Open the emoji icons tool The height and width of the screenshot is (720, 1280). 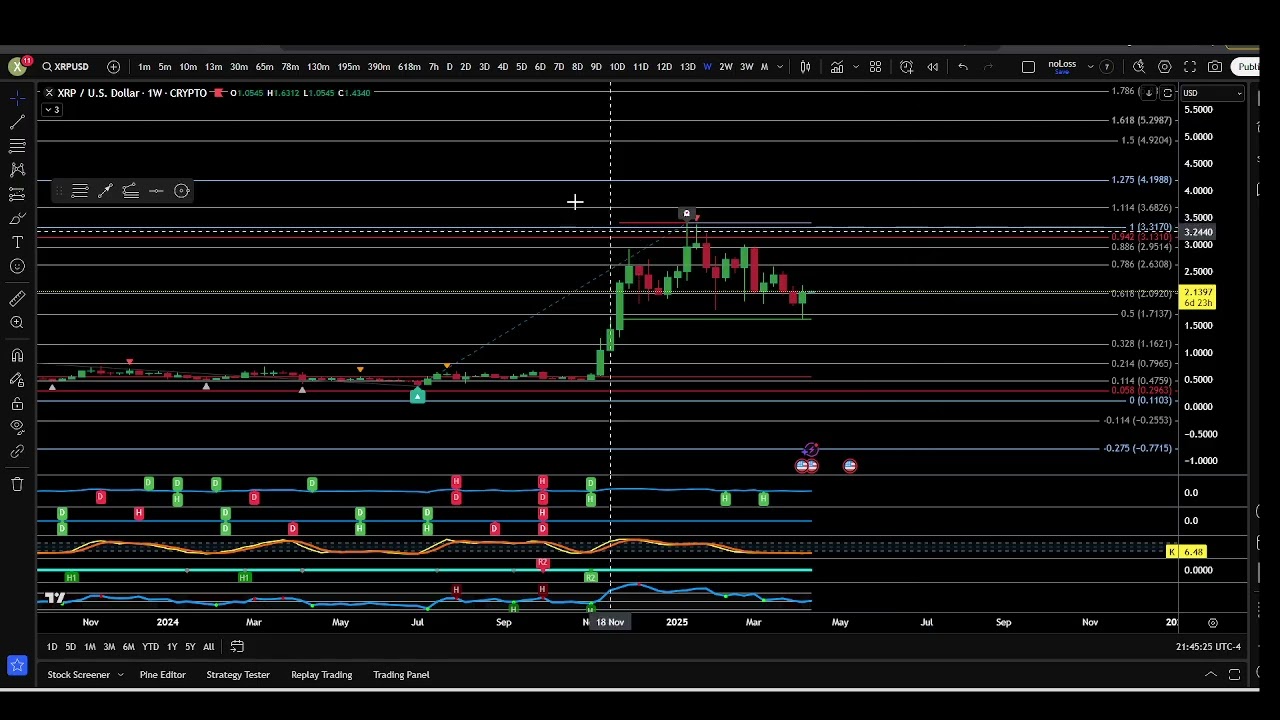(x=17, y=267)
